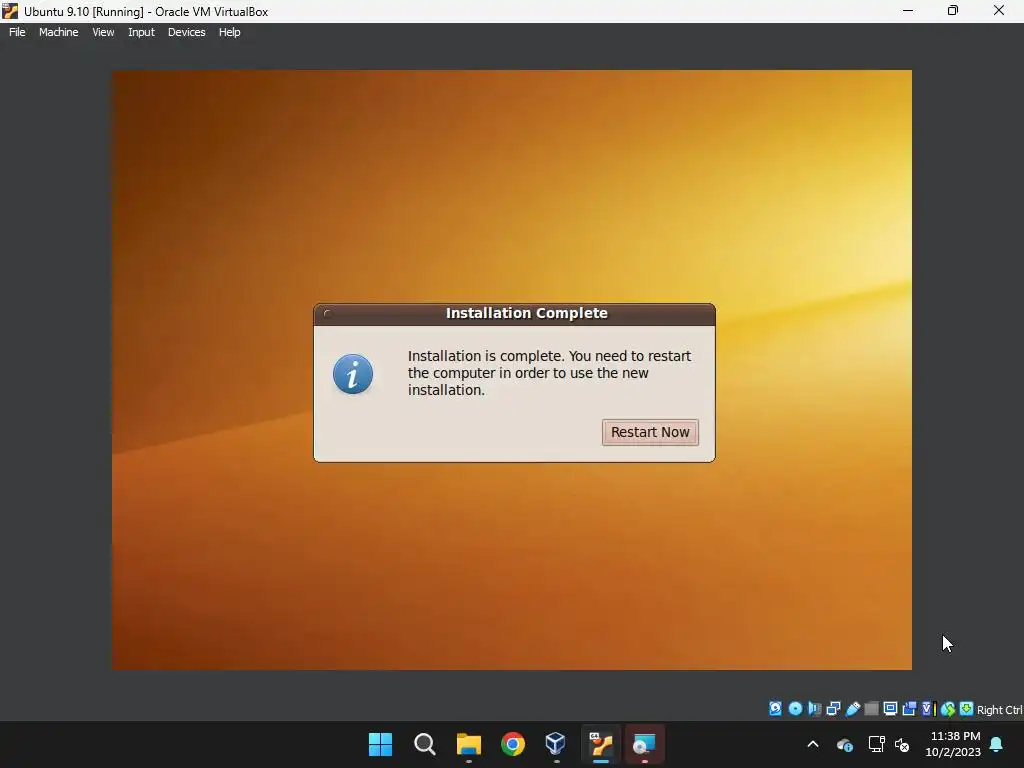Click the network tray icon

(x=876, y=744)
